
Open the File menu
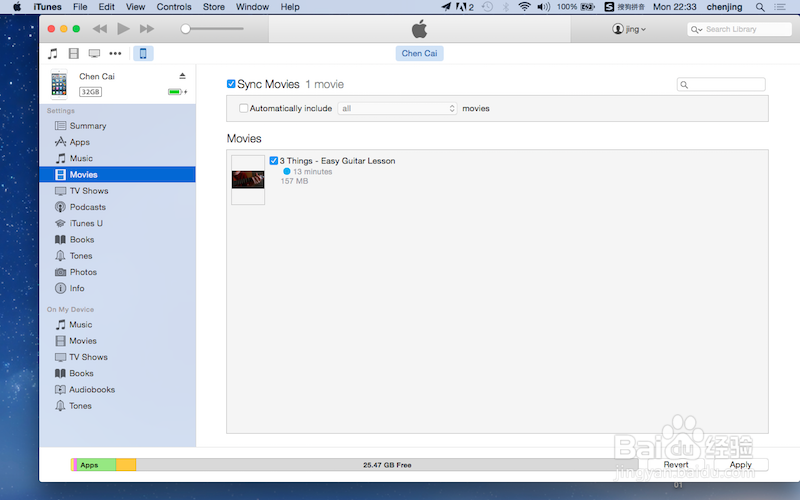[80, 7]
